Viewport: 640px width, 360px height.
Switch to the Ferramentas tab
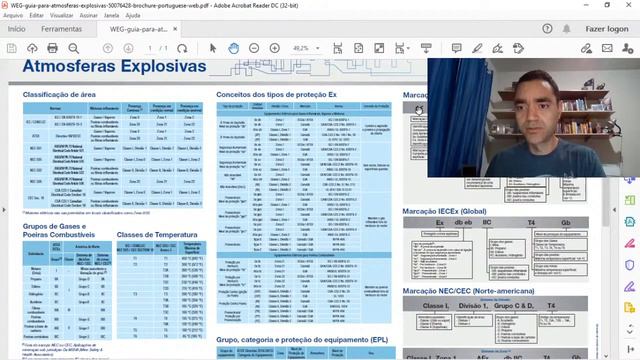[61, 29]
